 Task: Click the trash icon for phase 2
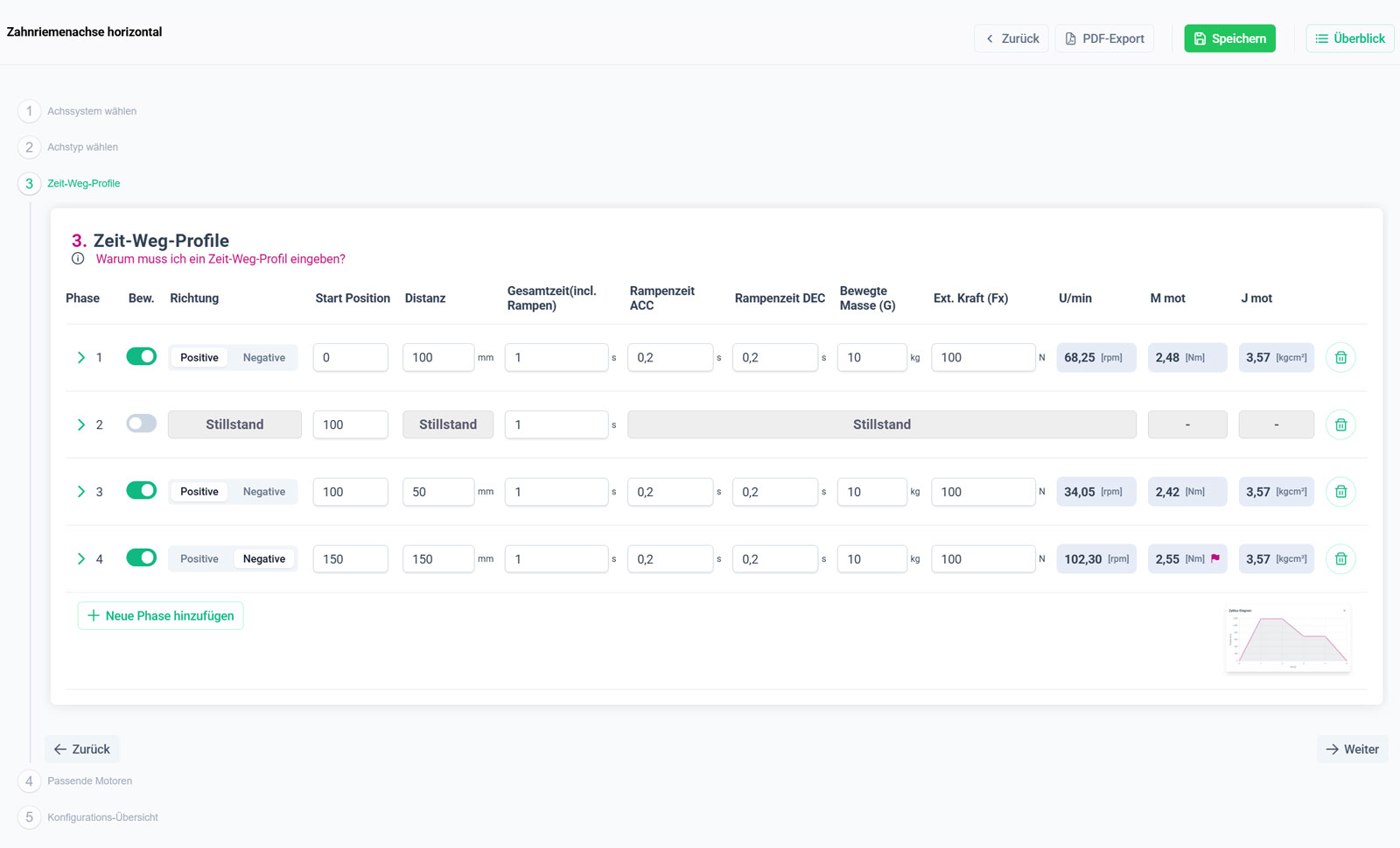pos(1340,424)
